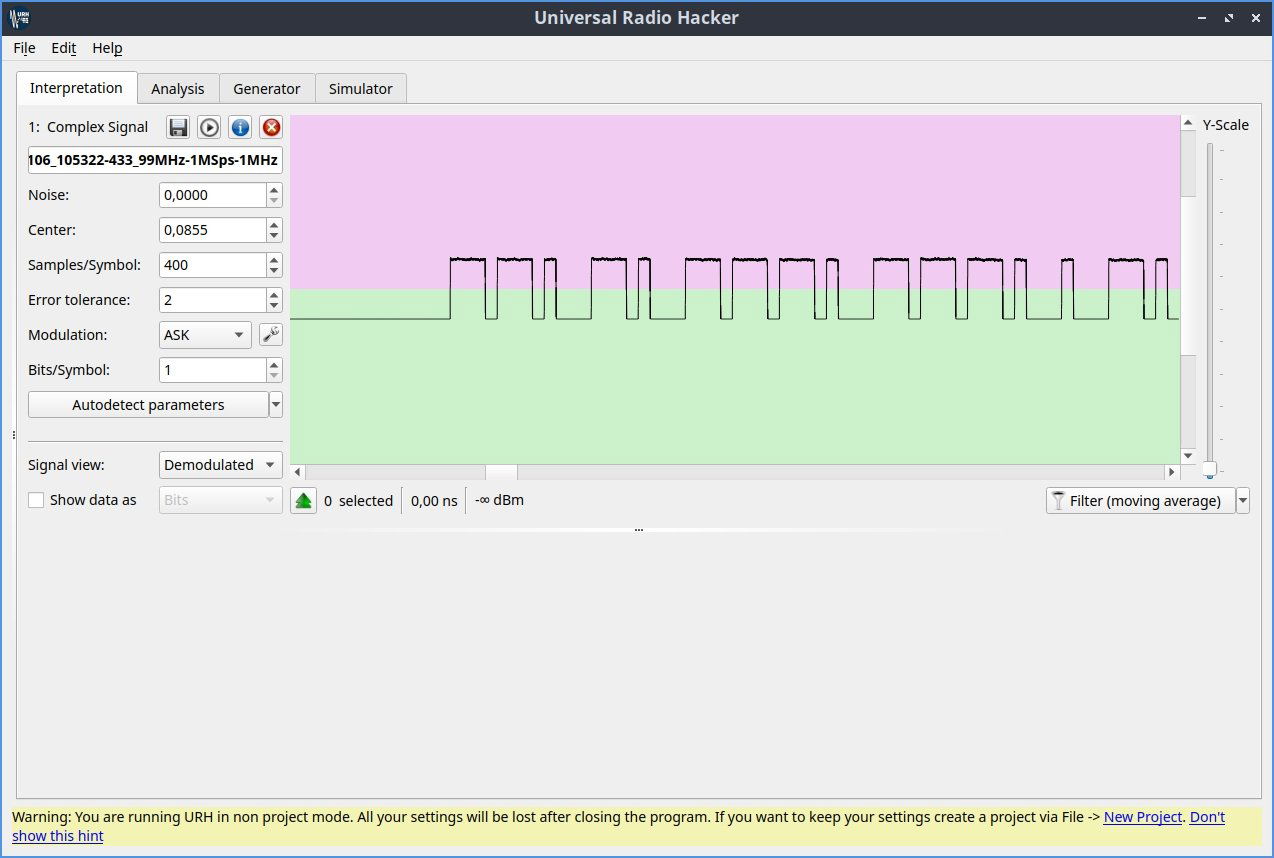Decrease the Noise value with down arrow

[x=274, y=201]
